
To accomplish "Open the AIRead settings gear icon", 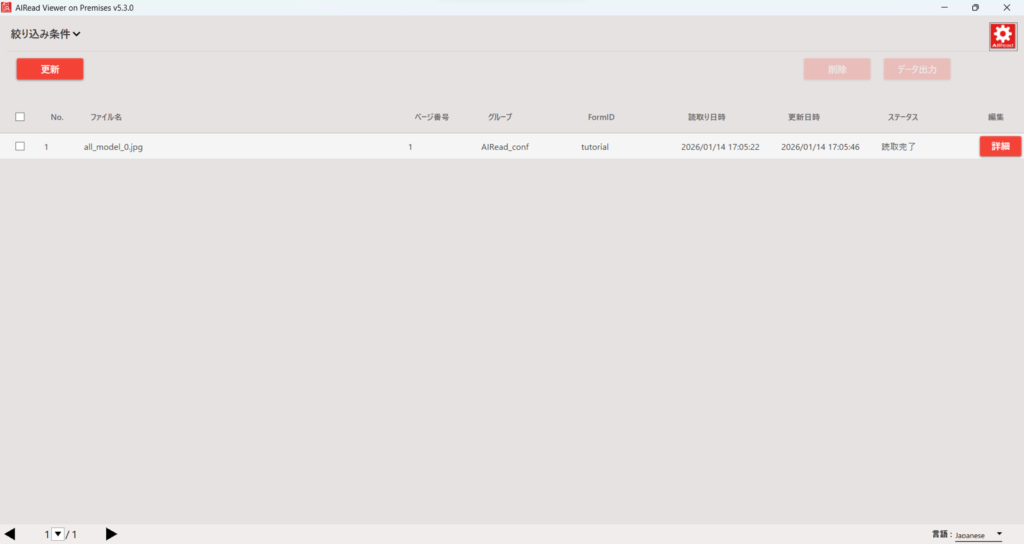I will click(1002, 36).
